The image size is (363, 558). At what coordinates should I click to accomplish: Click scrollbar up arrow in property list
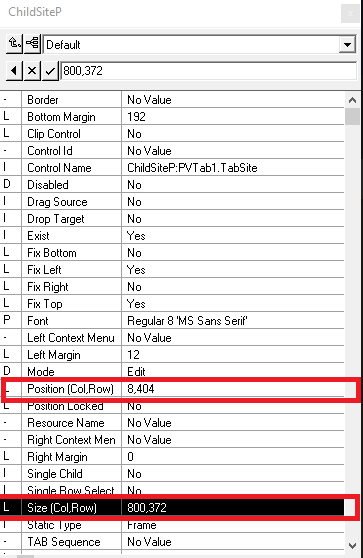tap(352, 100)
